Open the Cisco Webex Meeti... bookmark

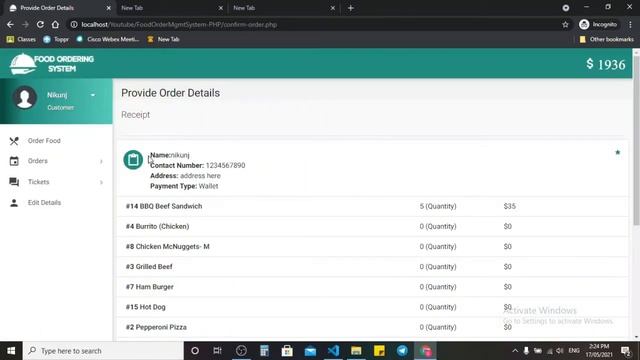tap(108, 39)
